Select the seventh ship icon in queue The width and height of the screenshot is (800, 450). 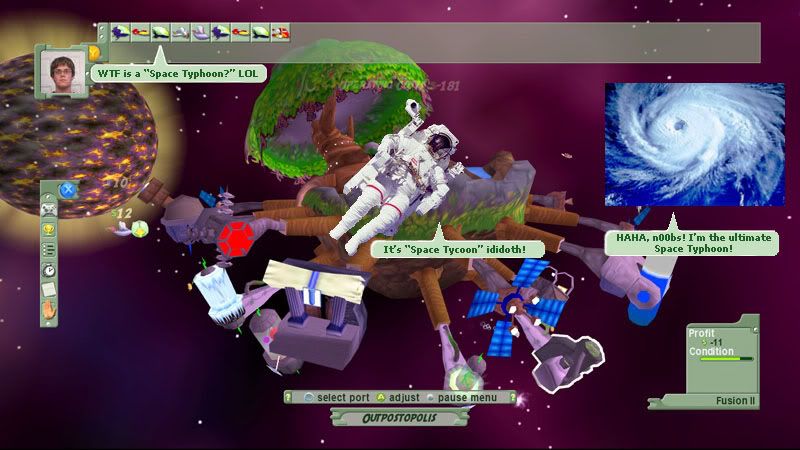pyautogui.click(x=240, y=33)
